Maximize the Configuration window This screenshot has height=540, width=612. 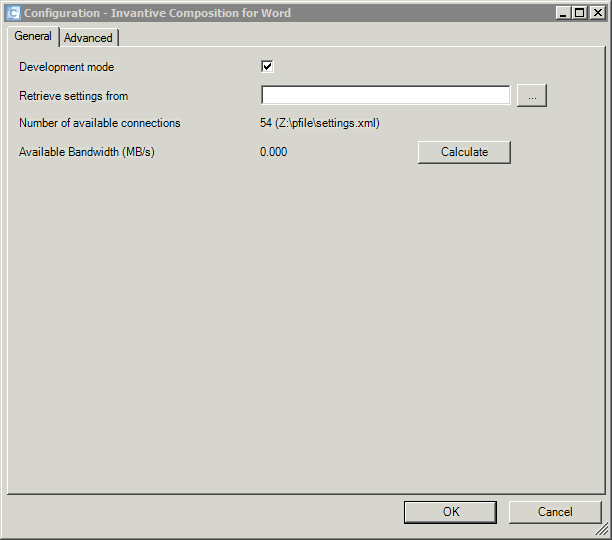pos(580,13)
